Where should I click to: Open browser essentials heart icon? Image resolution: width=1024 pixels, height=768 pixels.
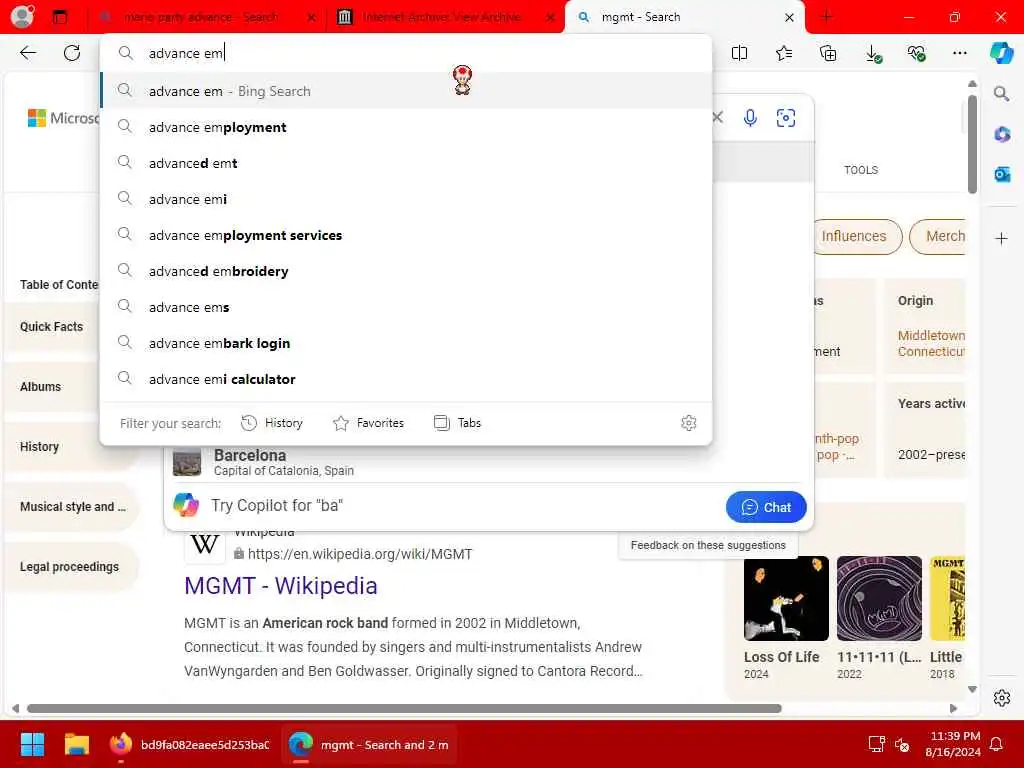pos(916,53)
